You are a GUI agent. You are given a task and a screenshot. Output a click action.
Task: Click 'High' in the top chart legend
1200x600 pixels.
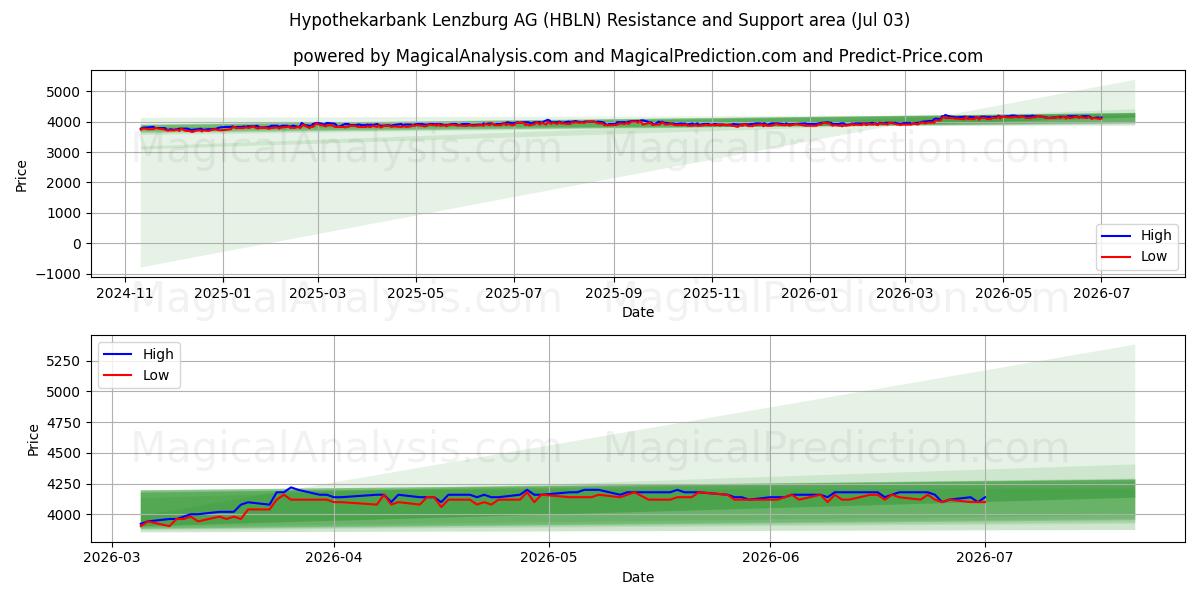(1156, 236)
